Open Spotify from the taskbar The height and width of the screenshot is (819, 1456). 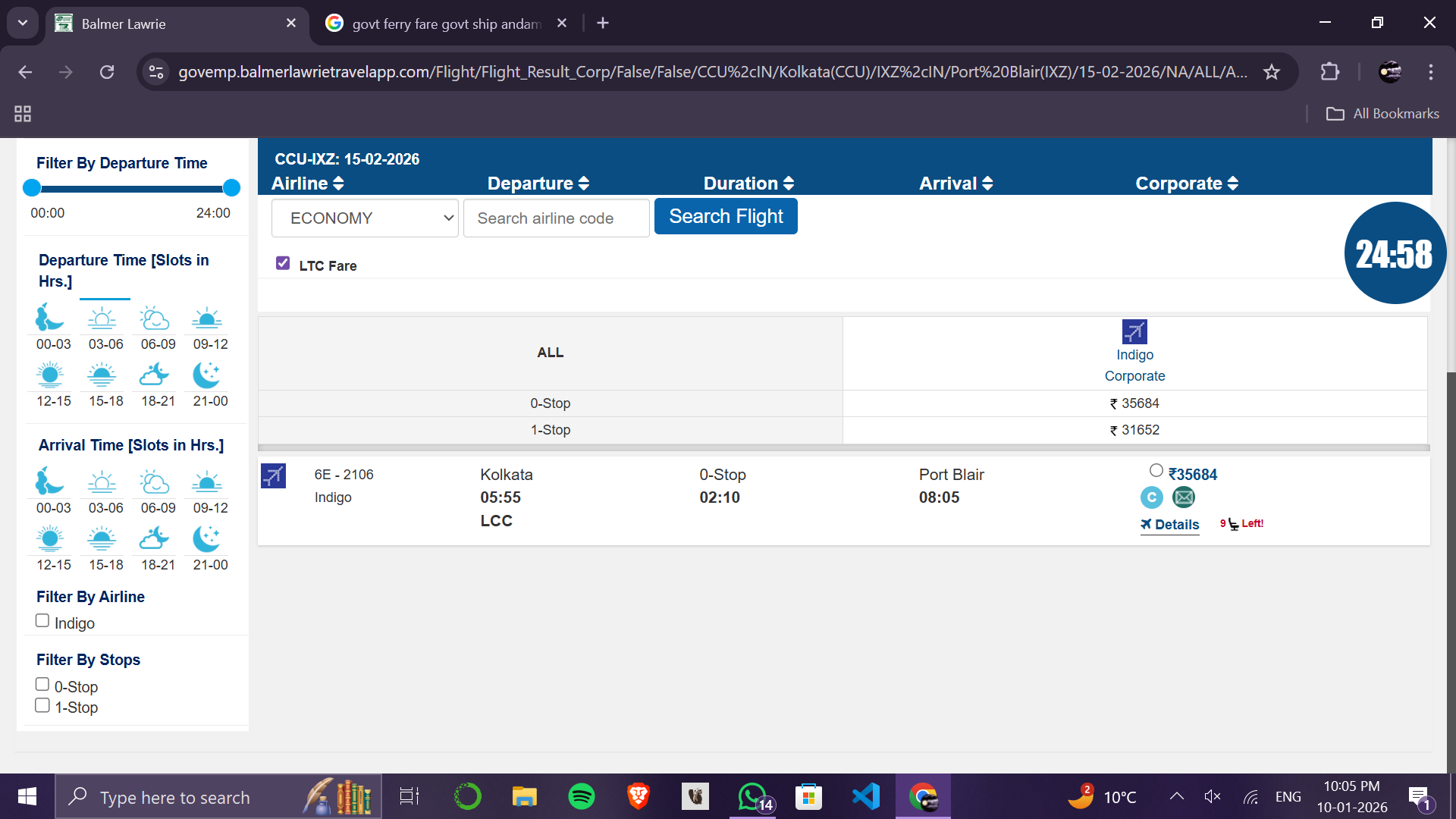click(x=581, y=796)
